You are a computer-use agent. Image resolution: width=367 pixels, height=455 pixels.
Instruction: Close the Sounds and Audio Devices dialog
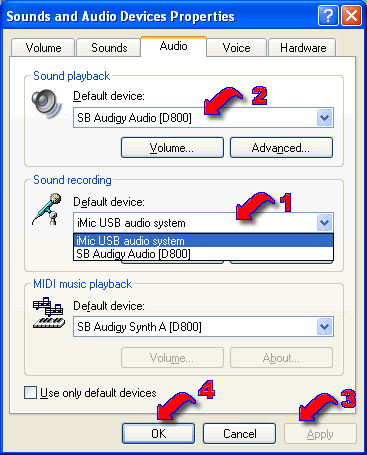[x=351, y=15]
